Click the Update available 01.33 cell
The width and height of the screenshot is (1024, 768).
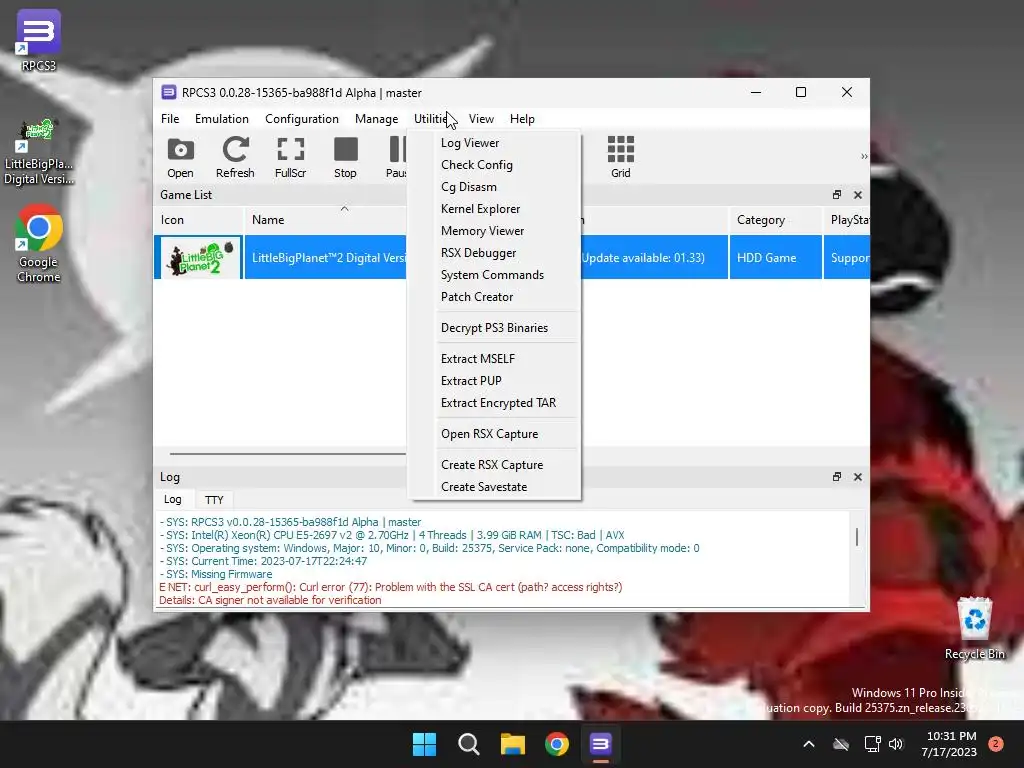coord(654,258)
